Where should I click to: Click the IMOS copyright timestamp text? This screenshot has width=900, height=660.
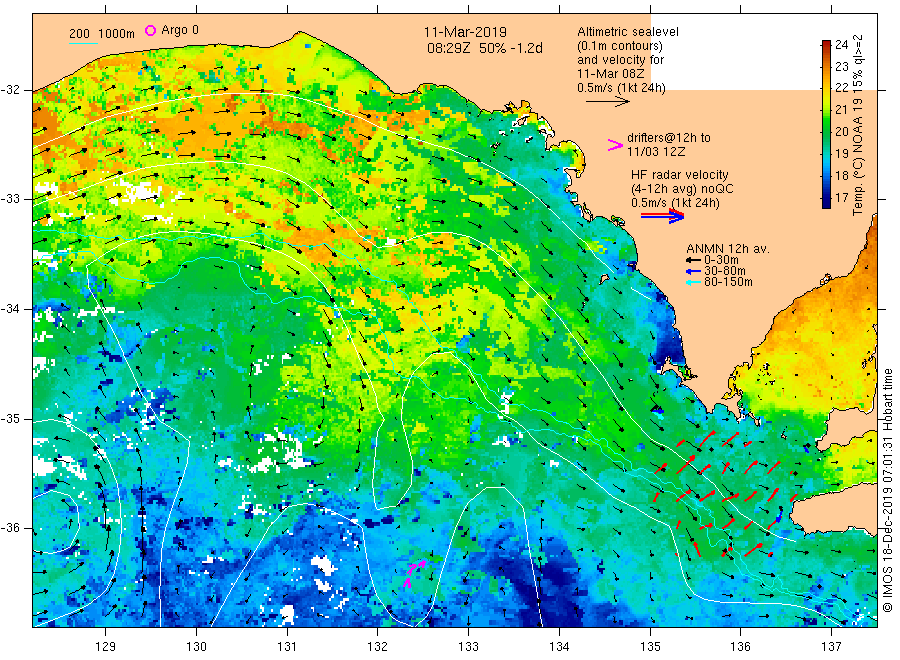click(888, 490)
